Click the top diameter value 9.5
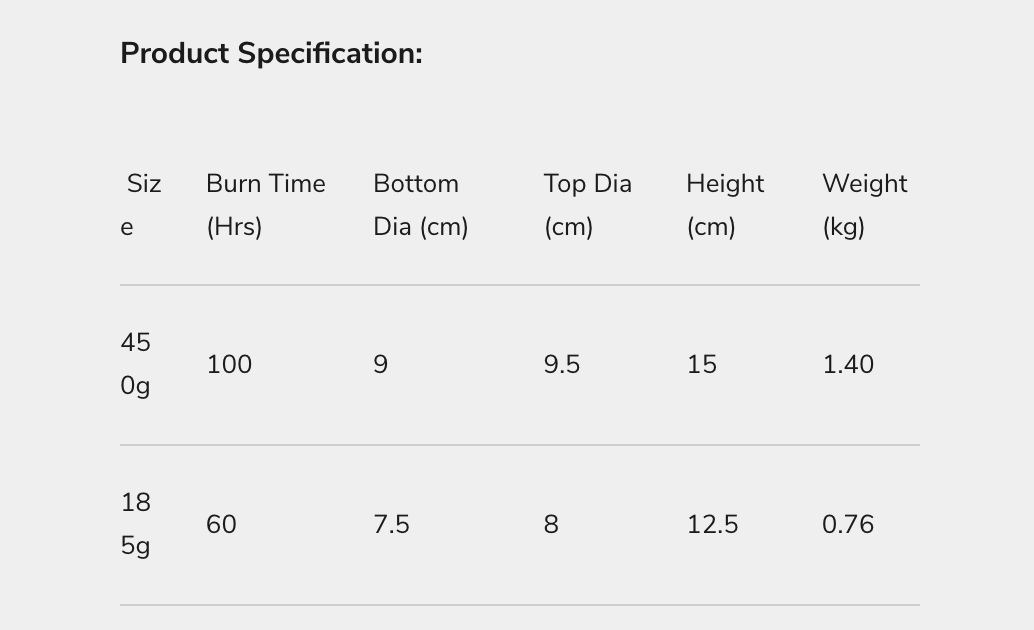The image size is (1034, 630). click(x=561, y=365)
